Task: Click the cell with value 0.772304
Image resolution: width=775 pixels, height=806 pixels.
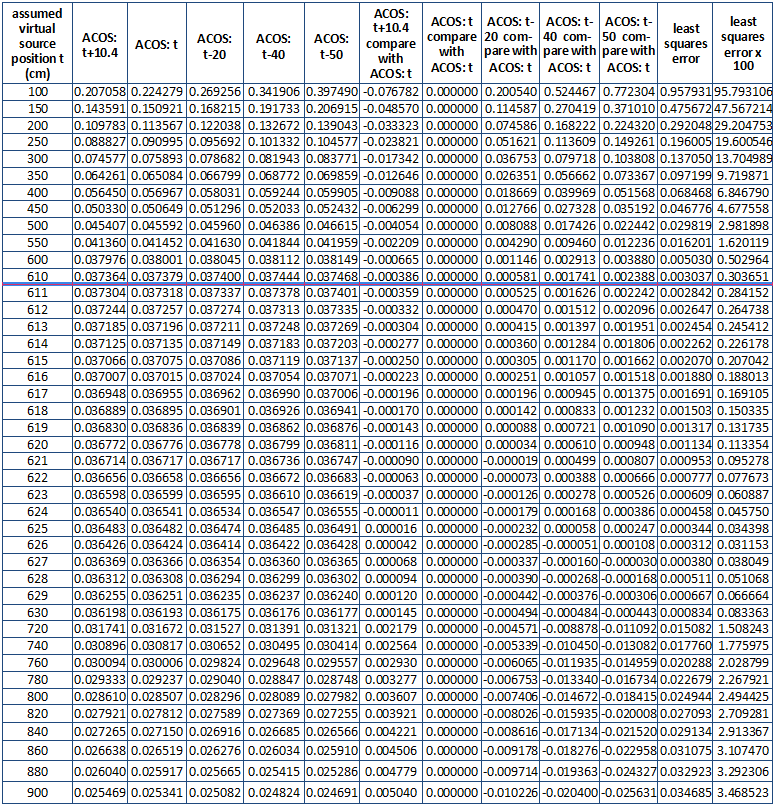Action: click(x=630, y=91)
